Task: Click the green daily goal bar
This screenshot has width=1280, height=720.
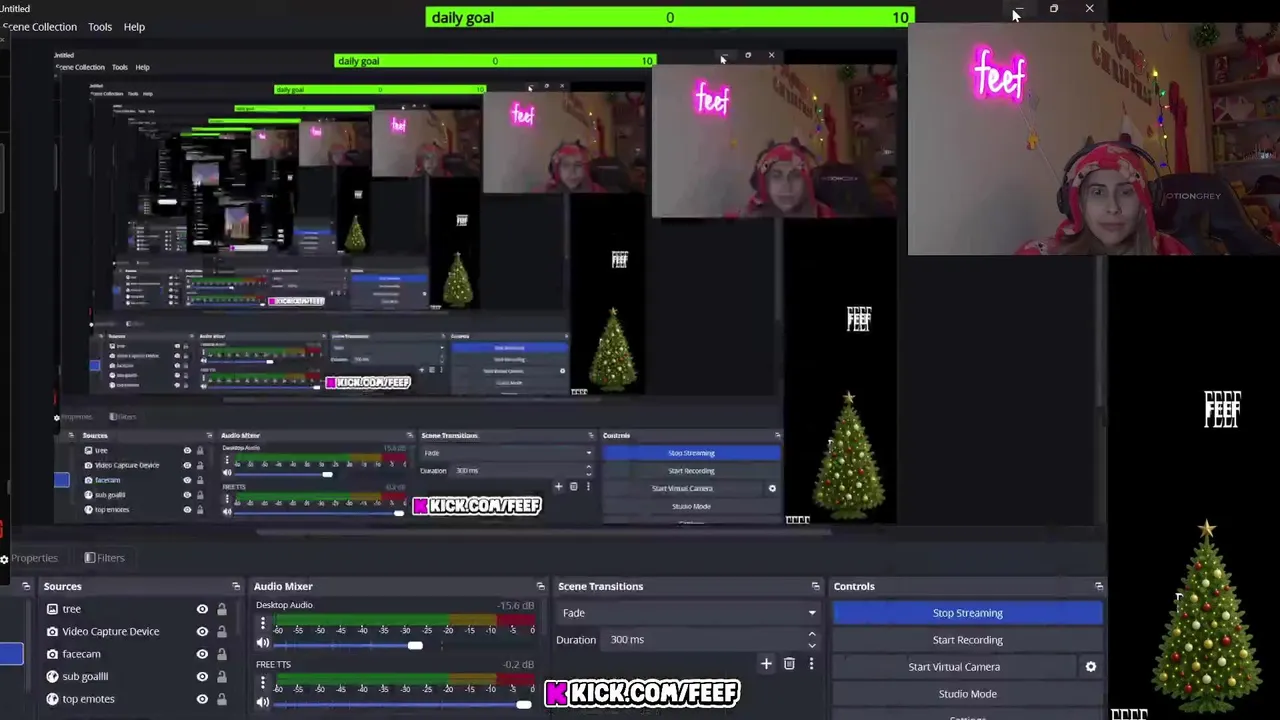Action: pyautogui.click(x=669, y=17)
